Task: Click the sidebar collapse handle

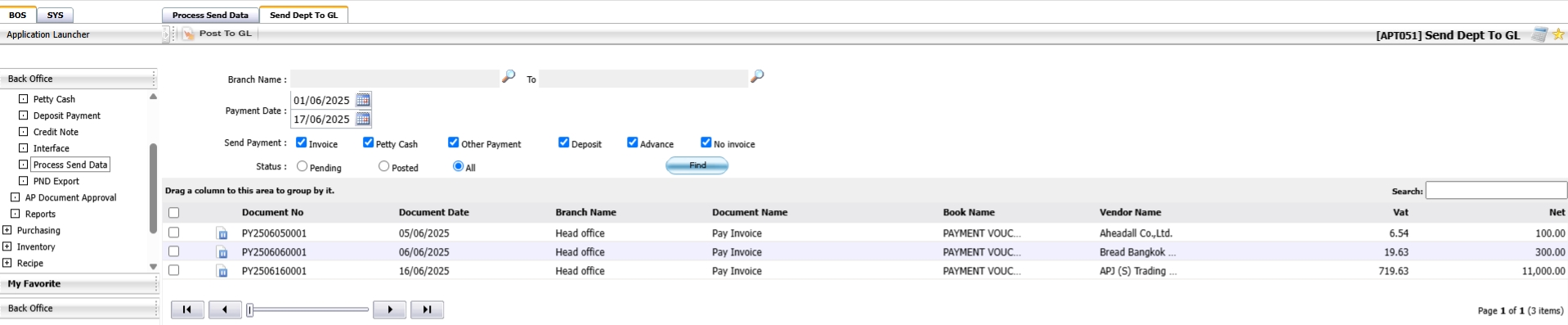Action: coord(166,34)
